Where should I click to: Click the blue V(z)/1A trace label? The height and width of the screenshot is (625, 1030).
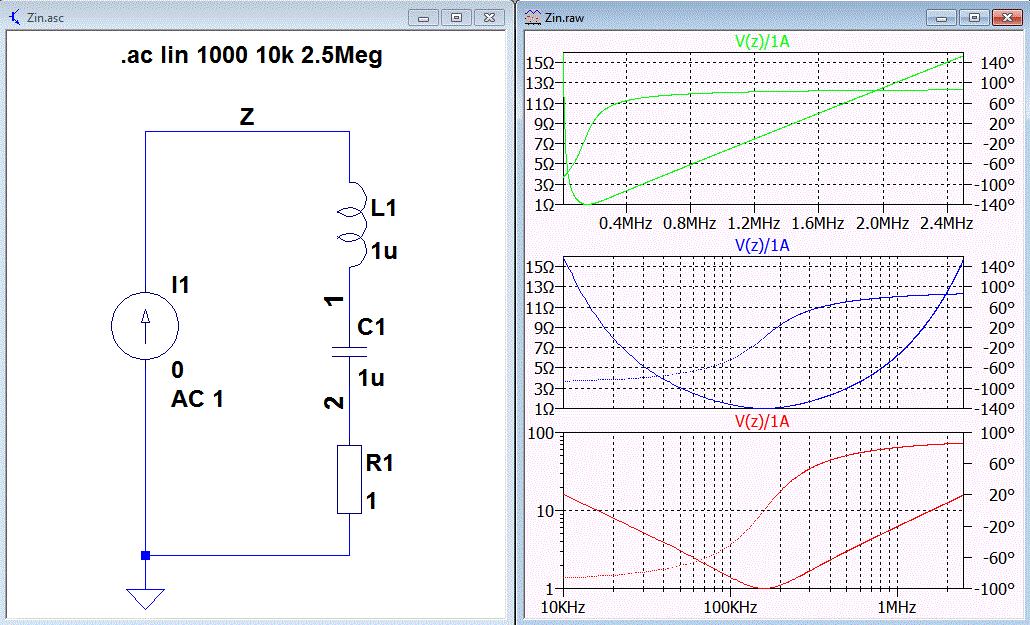(762, 245)
